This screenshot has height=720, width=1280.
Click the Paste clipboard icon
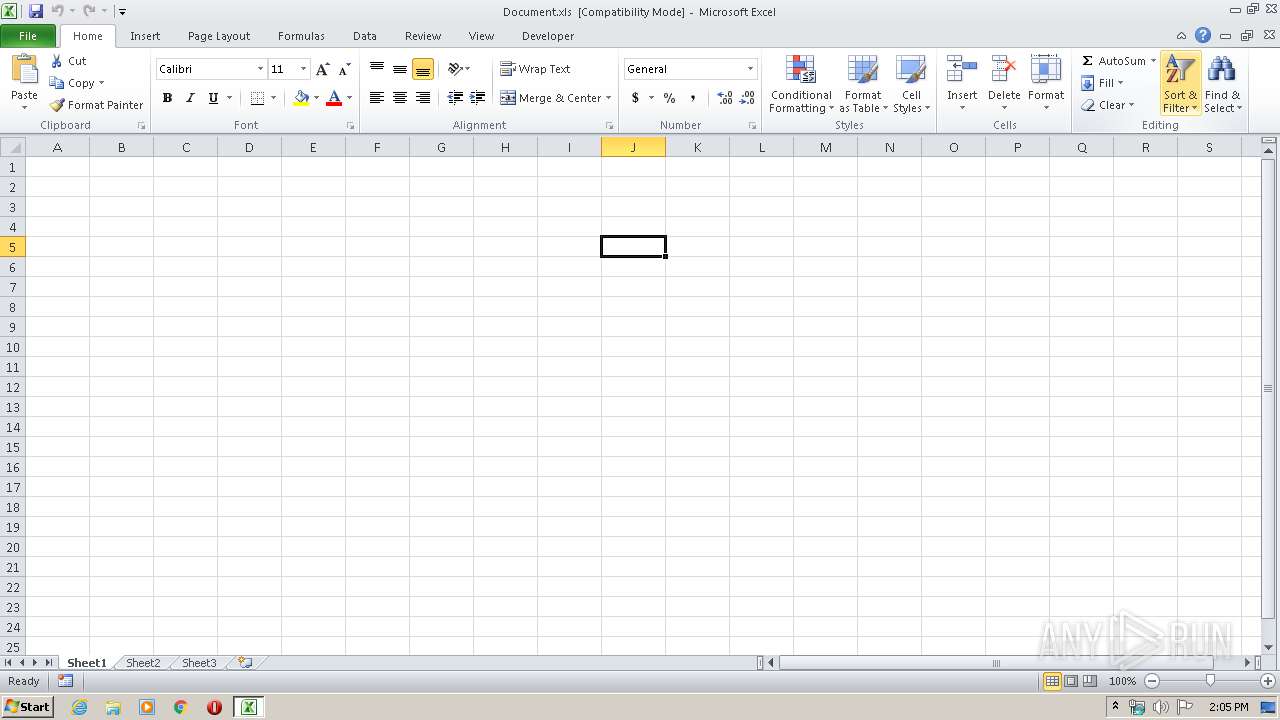click(24, 70)
